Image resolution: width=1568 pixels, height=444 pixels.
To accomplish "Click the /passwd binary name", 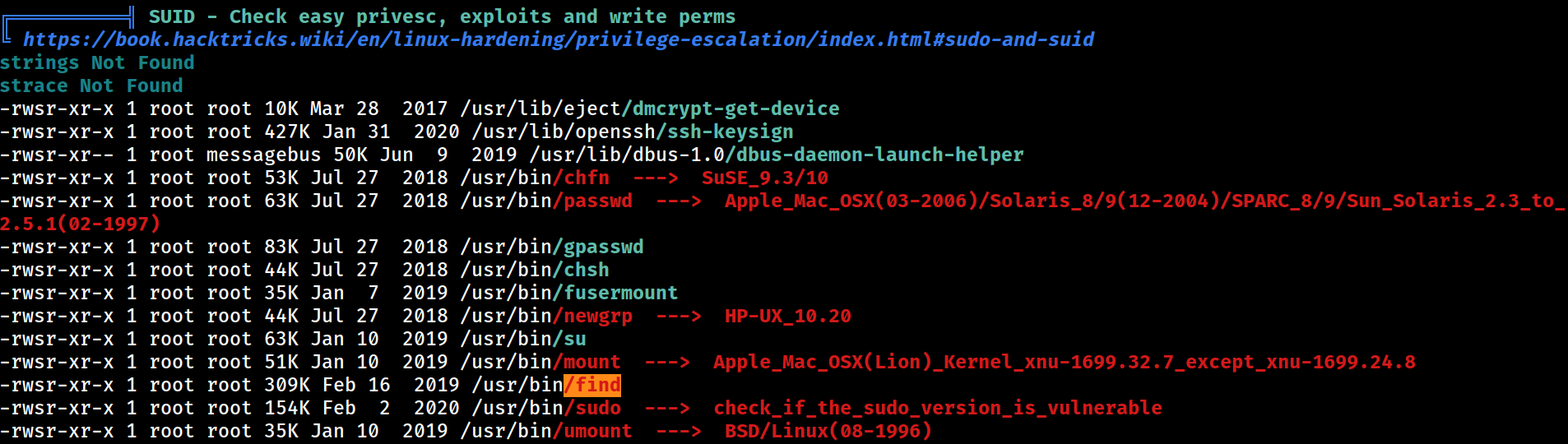I will click(593, 201).
